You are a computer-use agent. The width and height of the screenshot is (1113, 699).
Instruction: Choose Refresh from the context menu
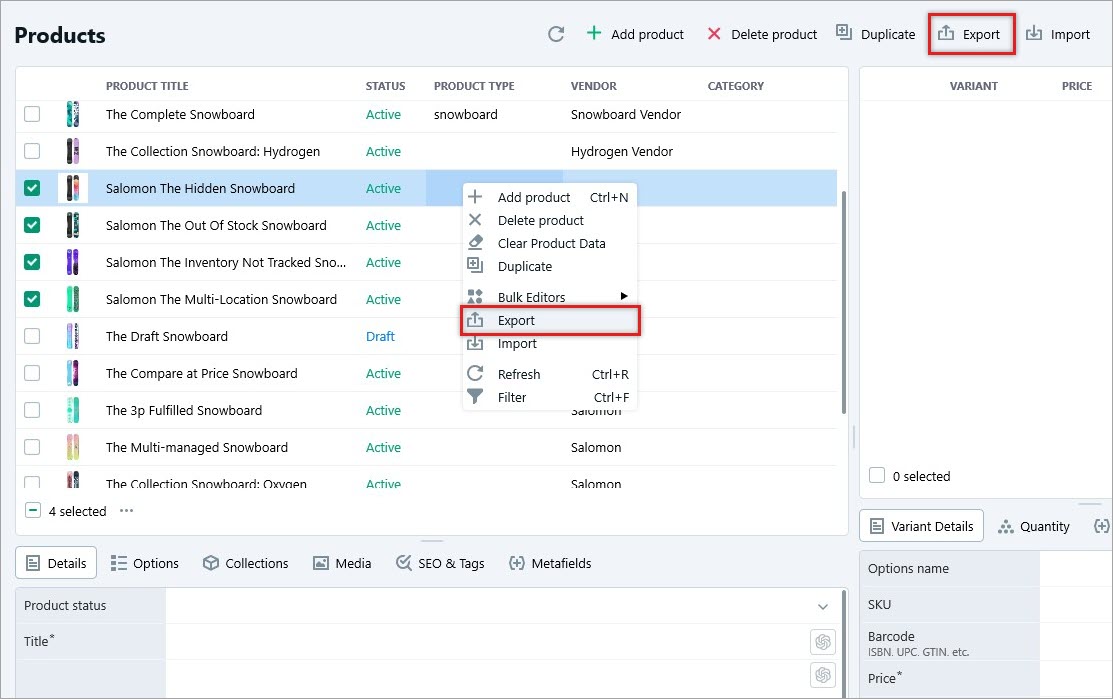[549, 374]
